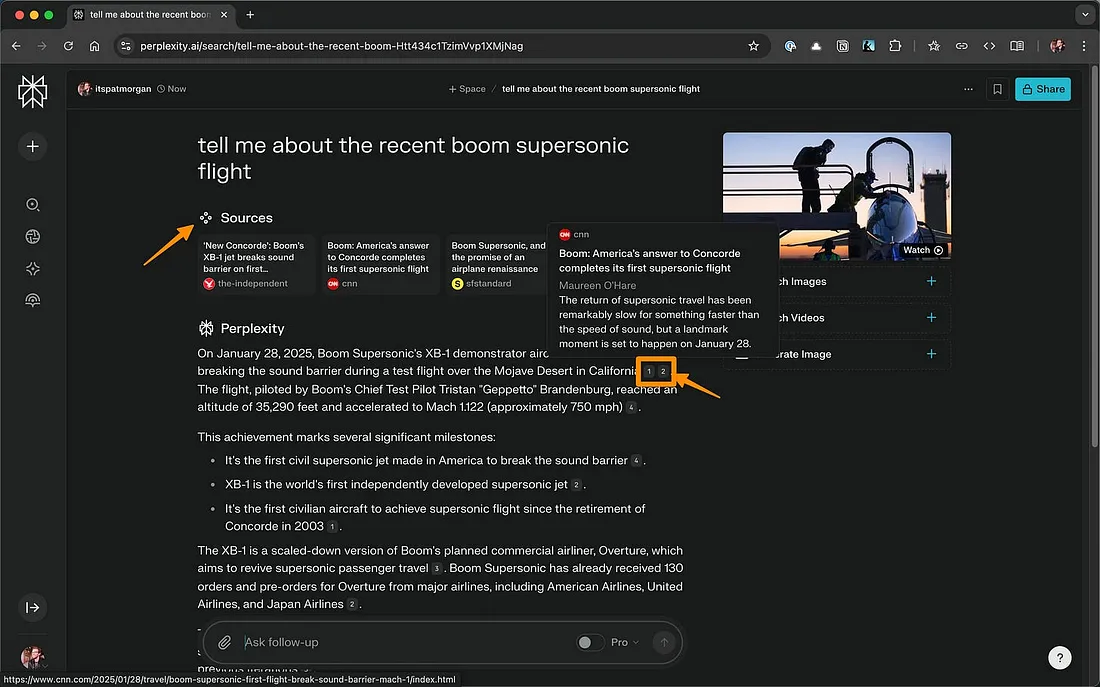This screenshot has width=1100, height=687.
Task: Toggle the Pro search switch
Action: pyautogui.click(x=590, y=642)
